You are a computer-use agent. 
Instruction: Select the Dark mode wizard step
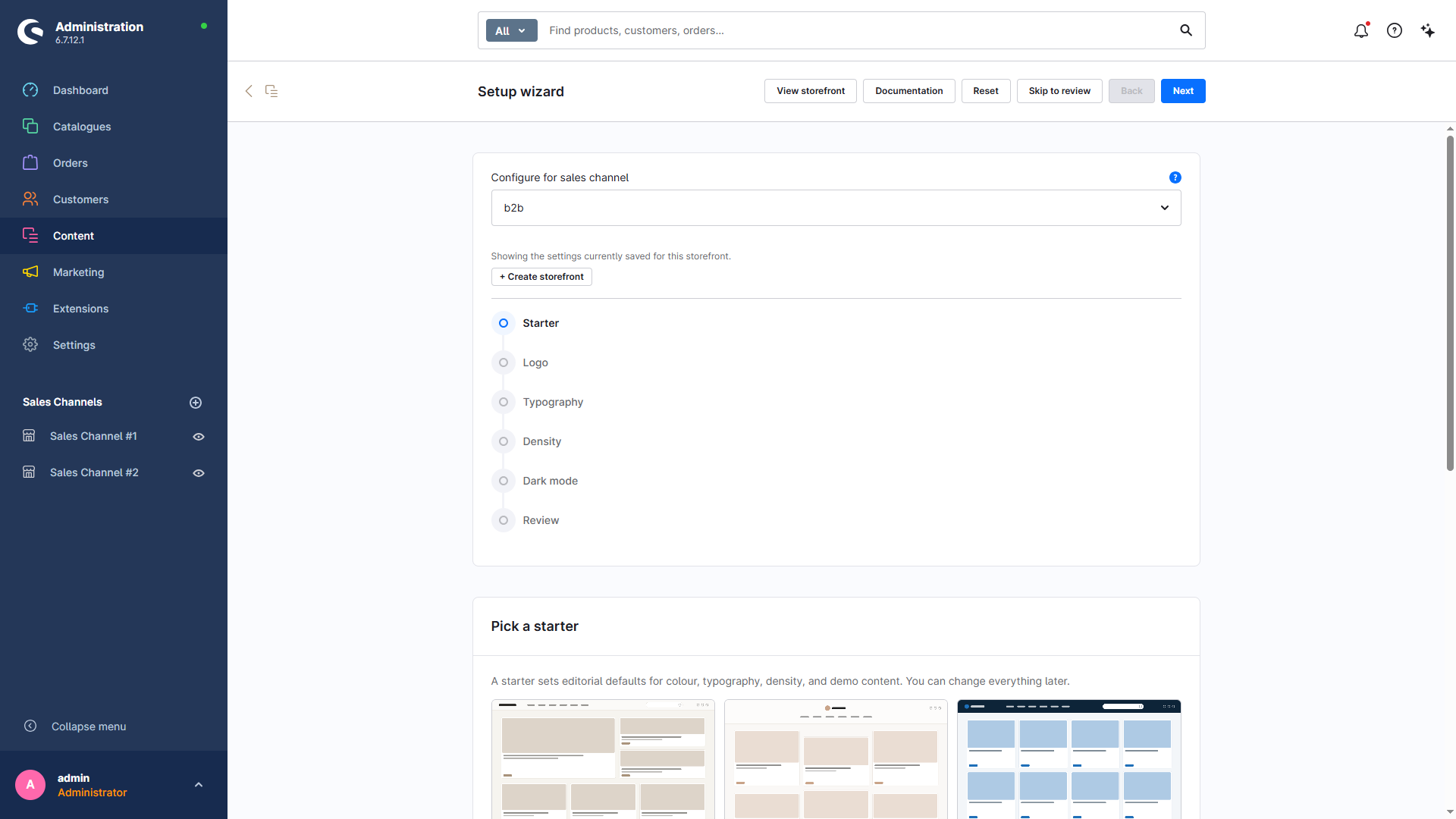point(535,481)
